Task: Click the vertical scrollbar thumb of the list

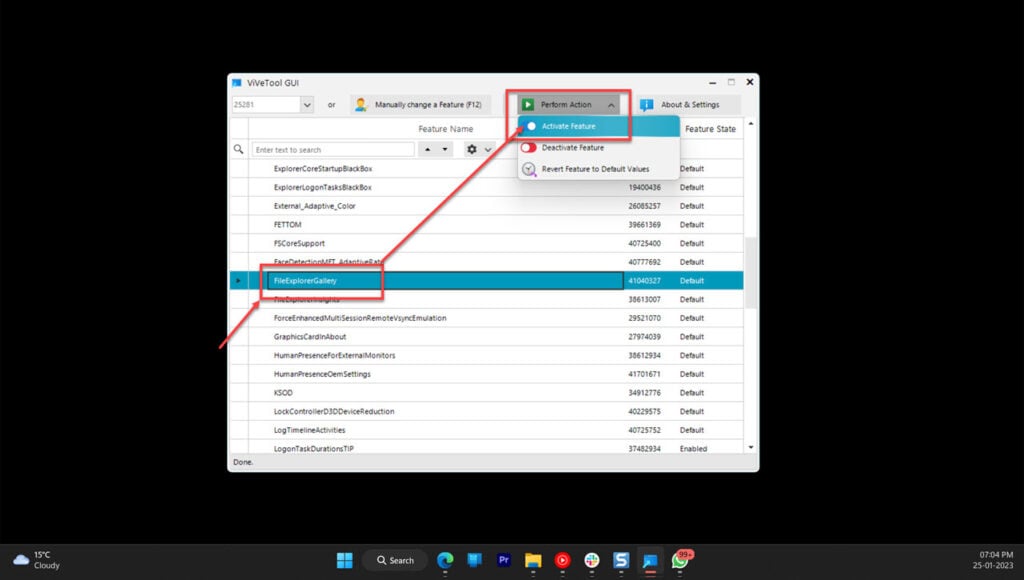Action: [x=750, y=272]
